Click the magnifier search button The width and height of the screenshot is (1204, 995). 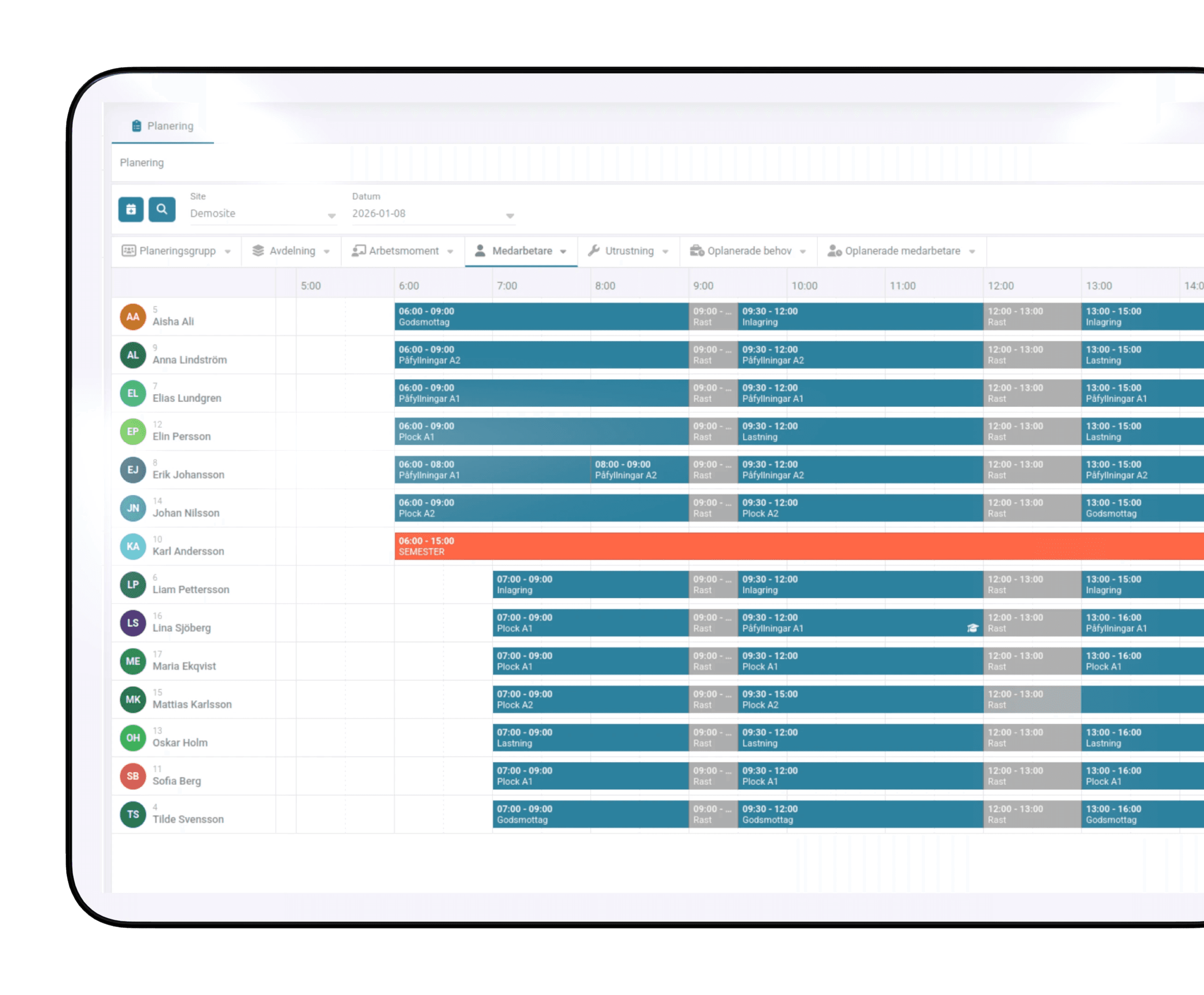coord(162,209)
